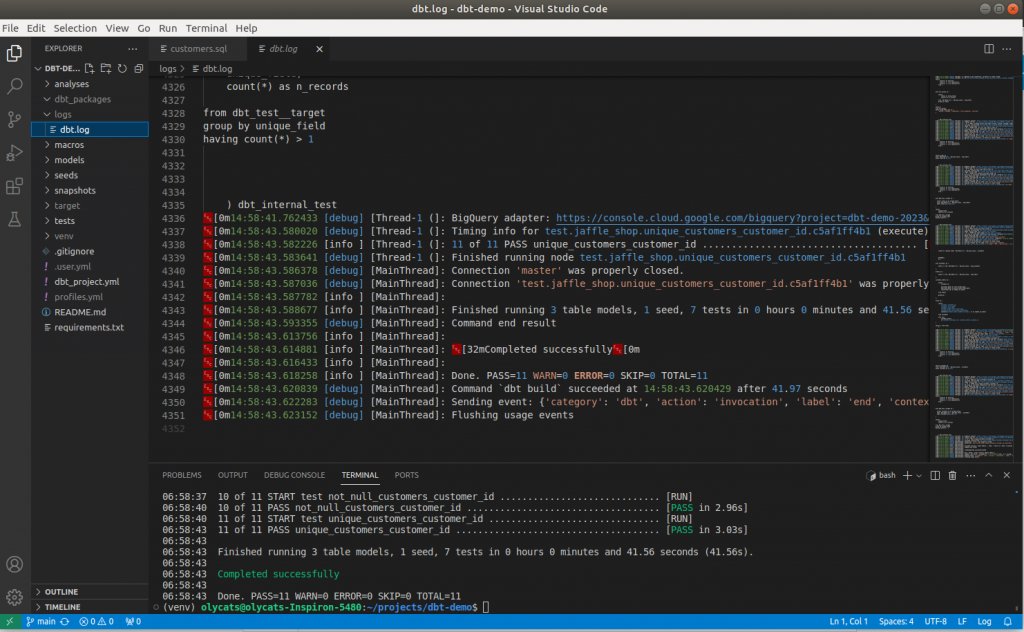The image size is (1024, 632).
Task: Kill the terminal with trash icon
Action: click(953, 475)
